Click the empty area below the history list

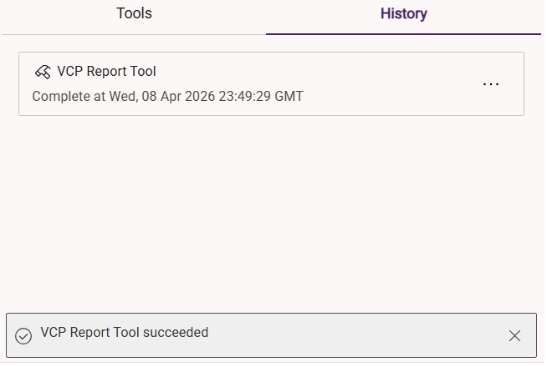click(272, 212)
